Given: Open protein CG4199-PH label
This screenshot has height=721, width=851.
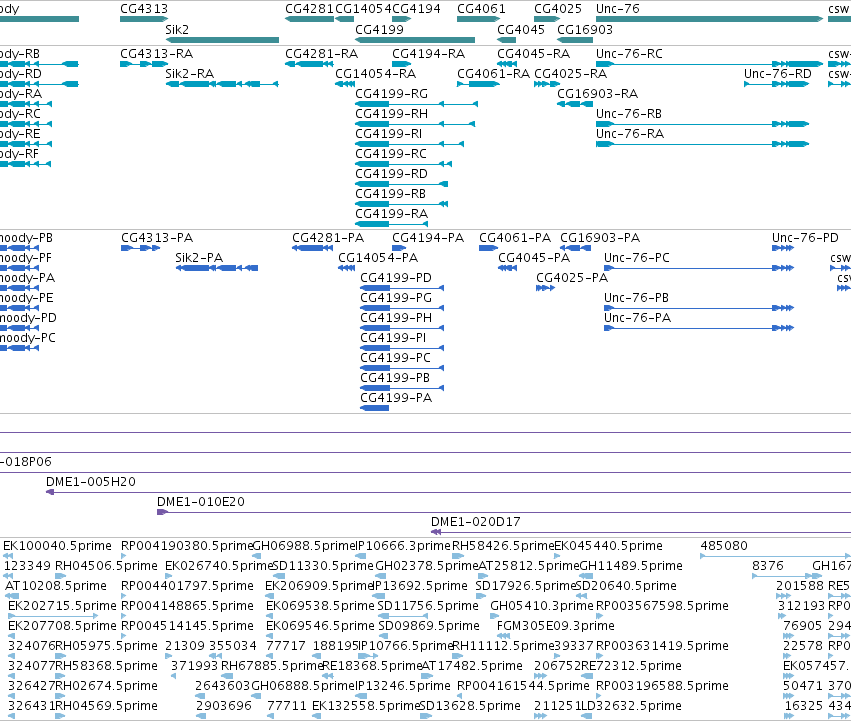Looking at the screenshot, I should 396,318.
